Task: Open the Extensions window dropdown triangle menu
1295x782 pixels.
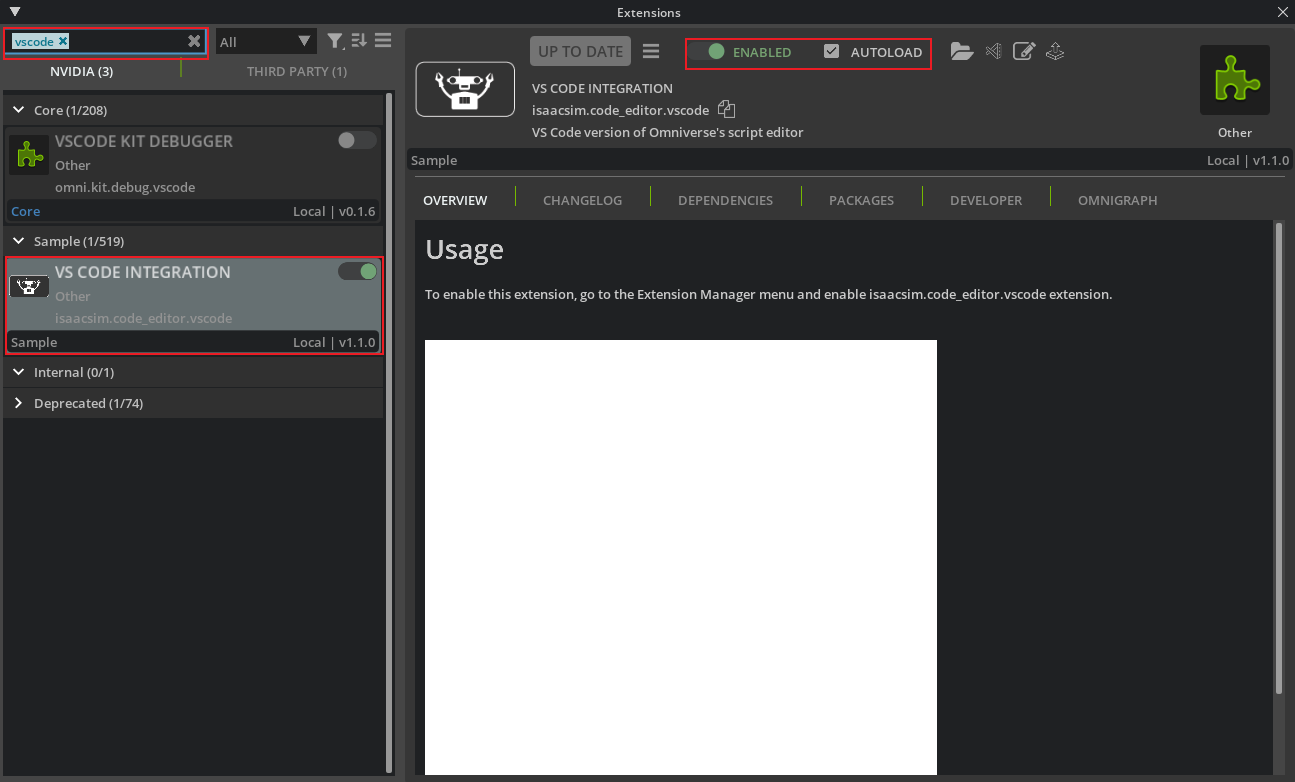Action: pos(14,12)
